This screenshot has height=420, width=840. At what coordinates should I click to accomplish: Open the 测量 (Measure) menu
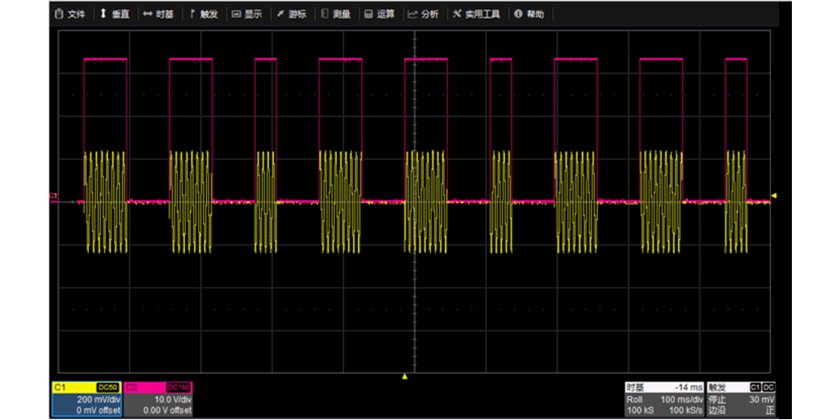point(336,15)
